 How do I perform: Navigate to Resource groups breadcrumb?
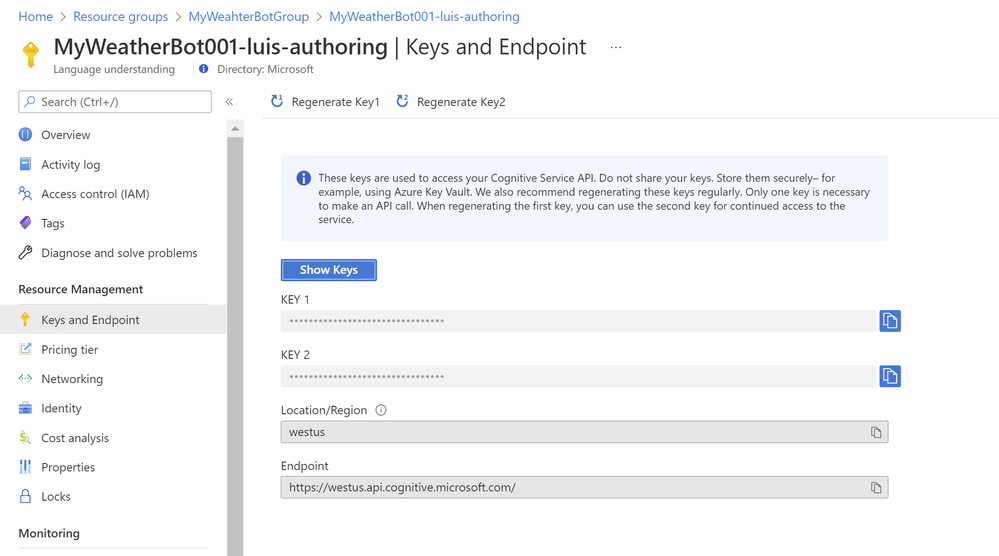[x=120, y=17]
